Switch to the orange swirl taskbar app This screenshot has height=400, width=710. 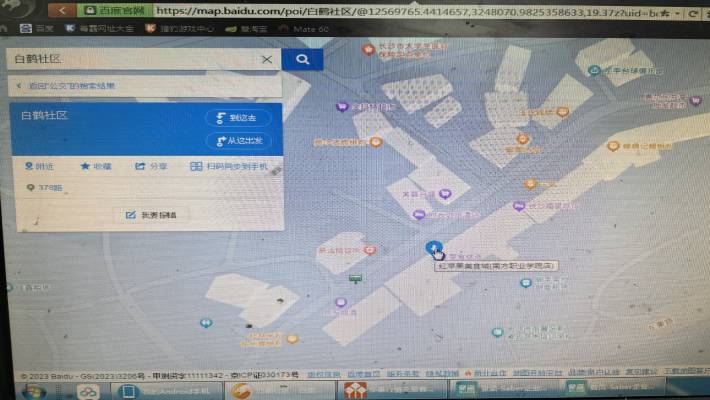pyautogui.click(x=281, y=391)
